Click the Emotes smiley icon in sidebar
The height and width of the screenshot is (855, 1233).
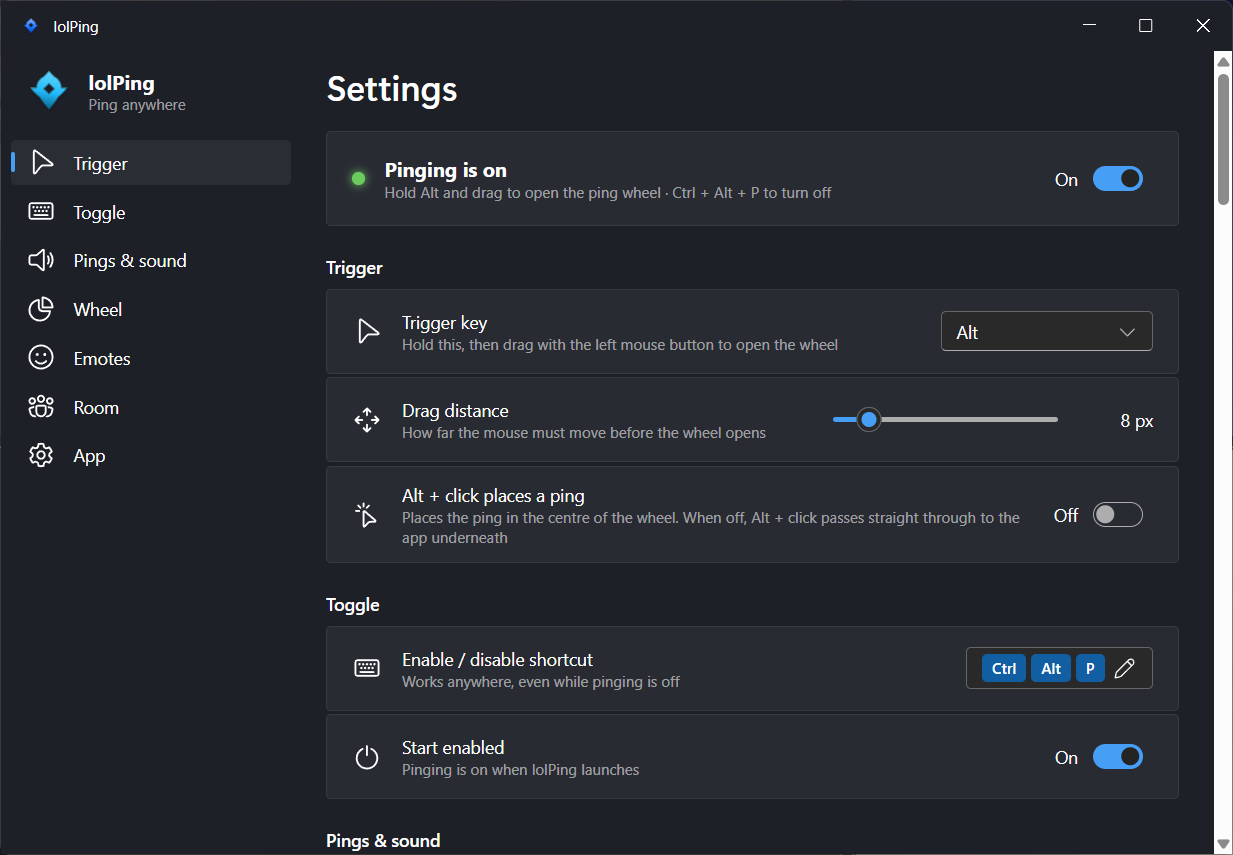(x=41, y=358)
